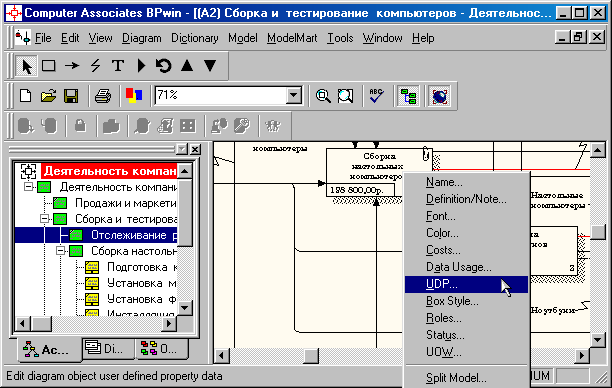Screen dimensions: 612x388
Task: Open the Edit menu
Action: click(x=70, y=38)
